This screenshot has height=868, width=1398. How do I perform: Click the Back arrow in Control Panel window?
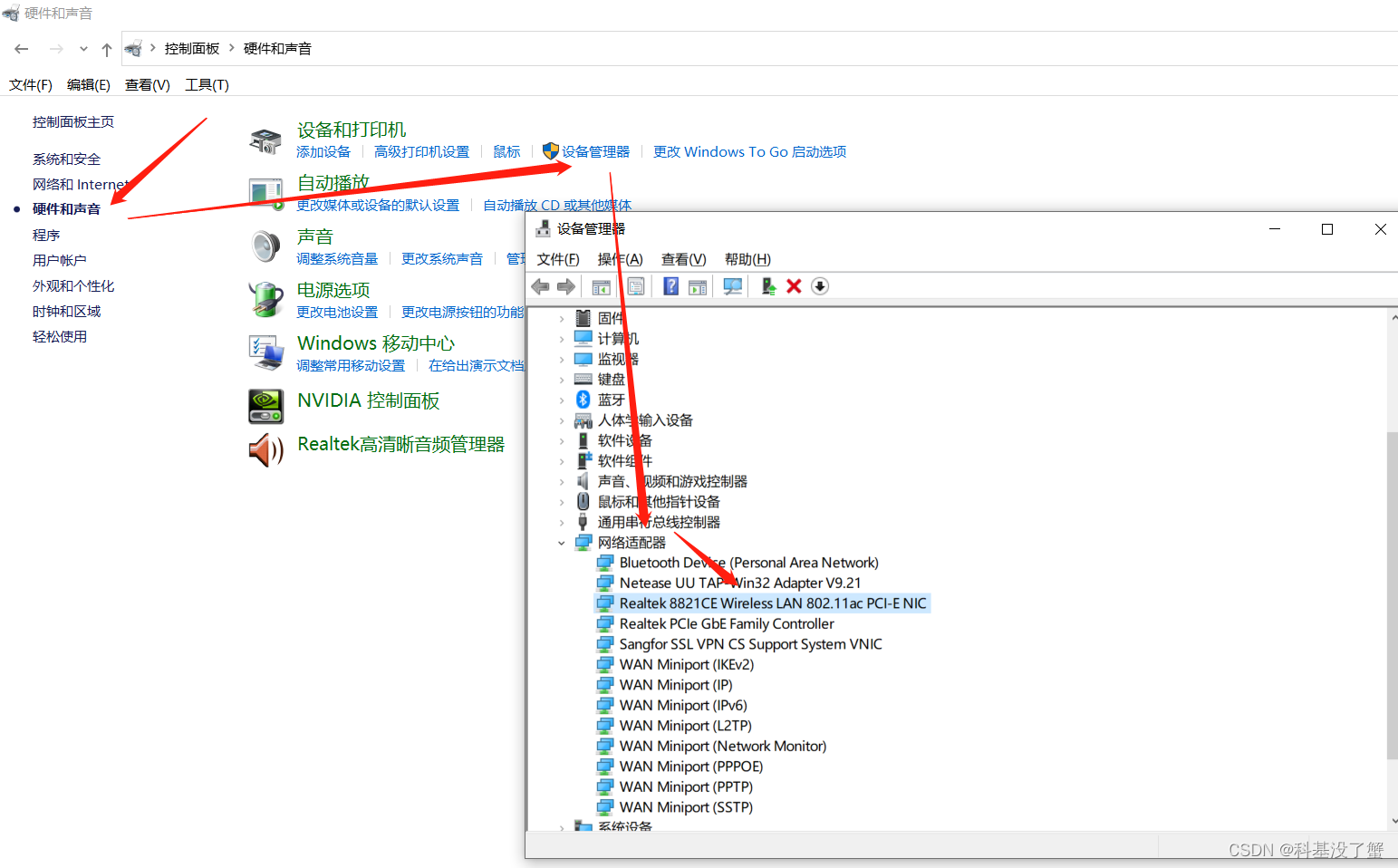pos(22,49)
